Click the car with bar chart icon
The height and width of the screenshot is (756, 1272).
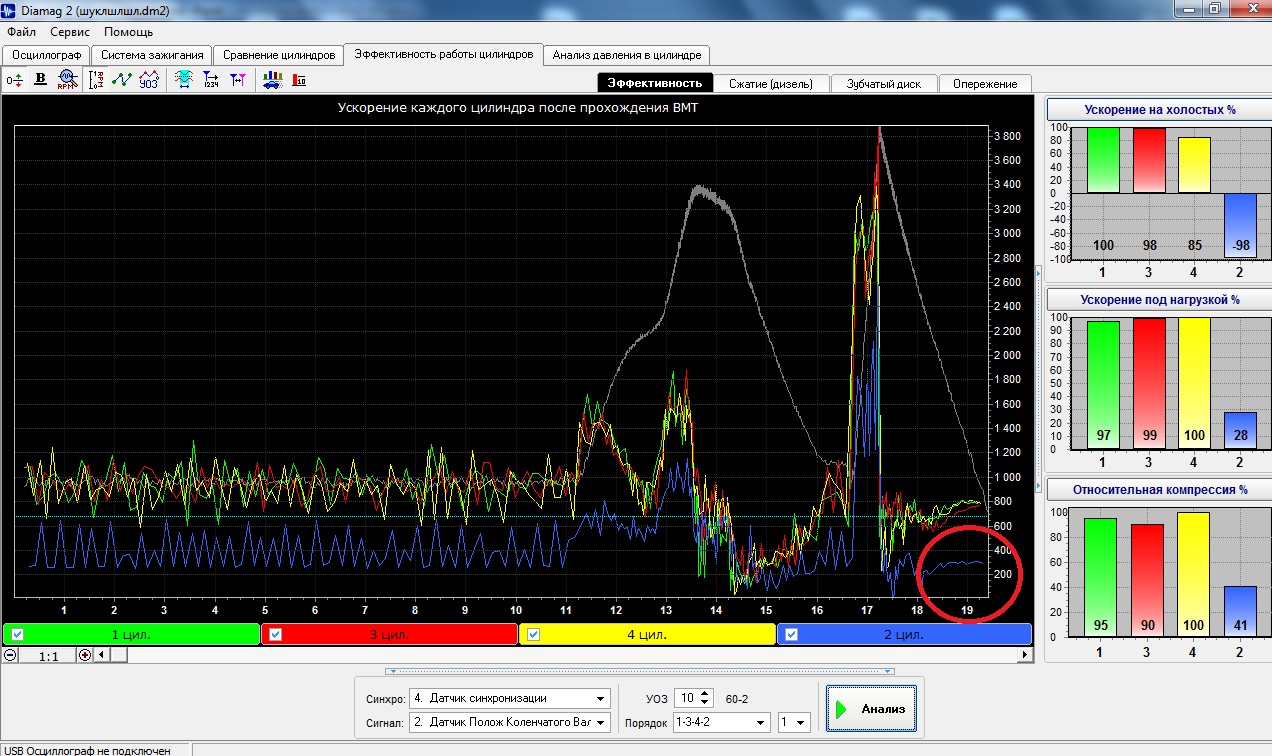tap(271, 80)
